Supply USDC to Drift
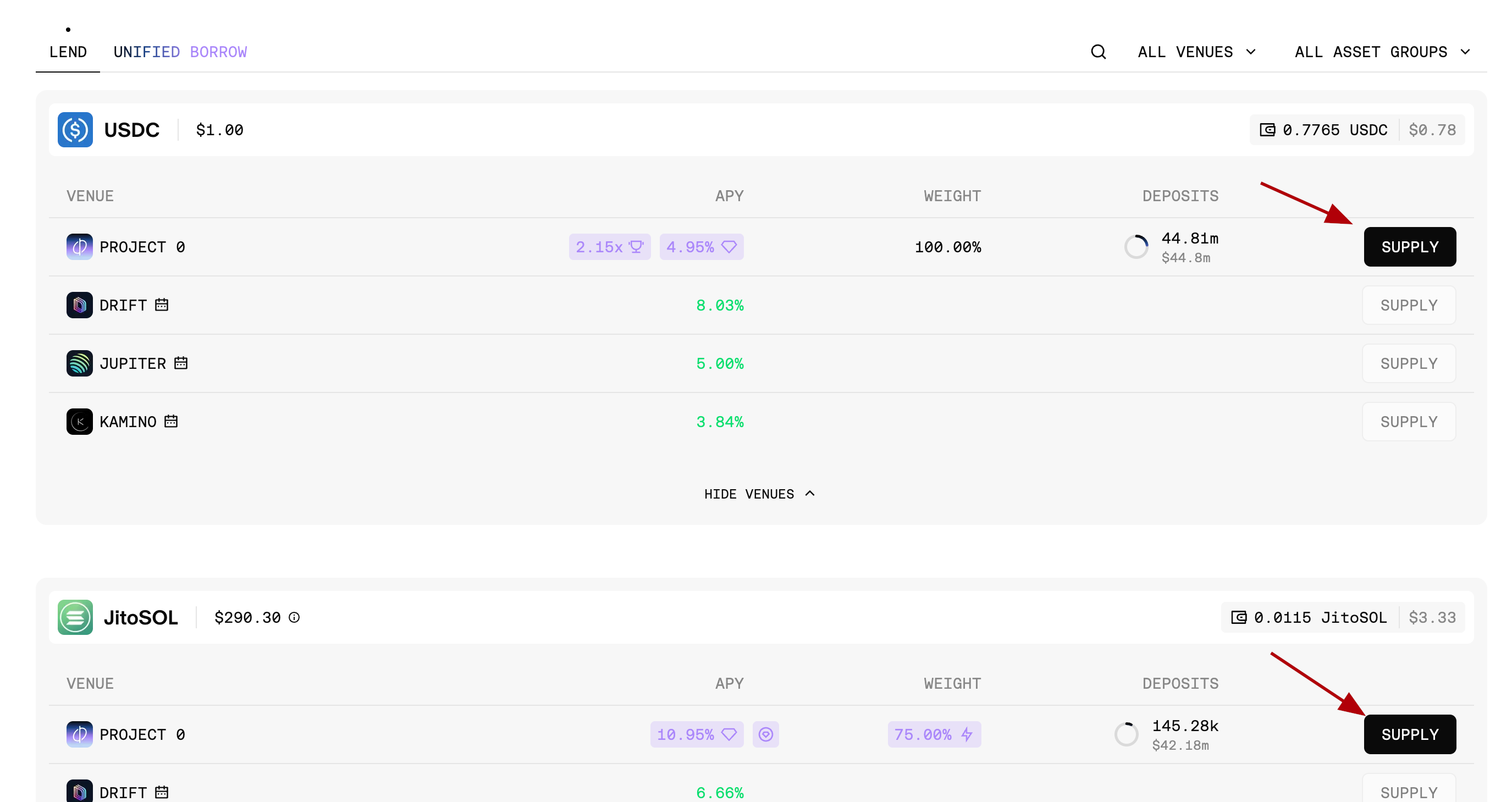This screenshot has height=802, width=1512. coord(1409,305)
